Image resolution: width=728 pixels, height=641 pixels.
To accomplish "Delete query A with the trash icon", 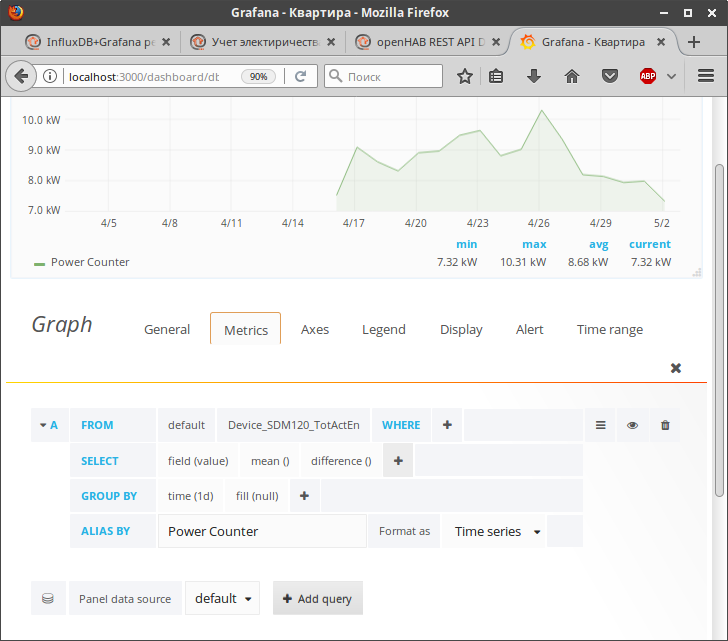I will 665,425.
